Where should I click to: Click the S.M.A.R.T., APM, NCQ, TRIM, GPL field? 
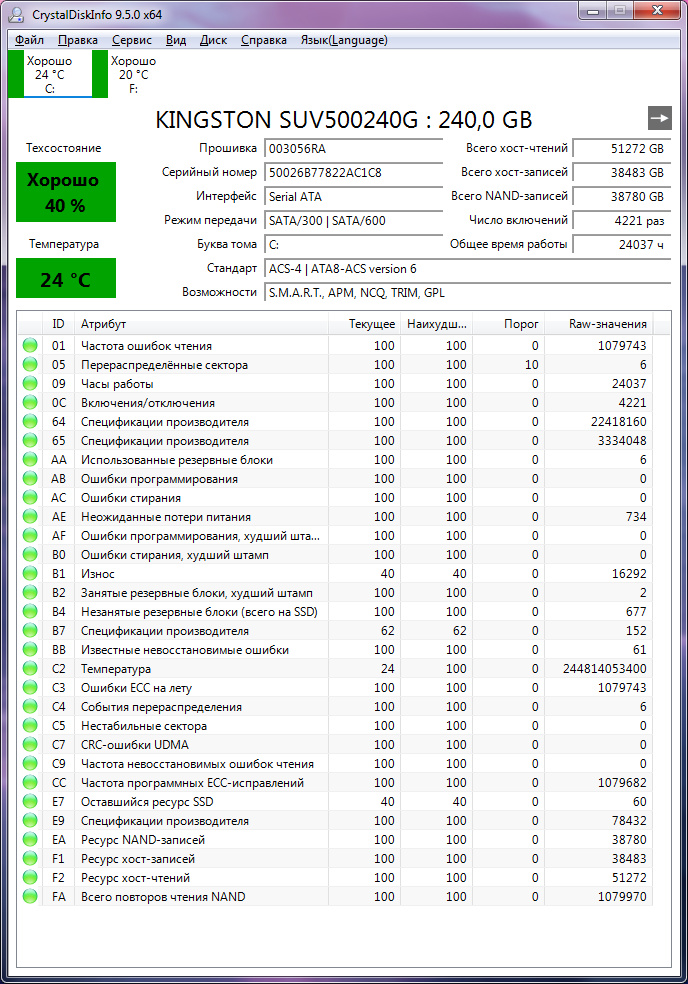(x=468, y=292)
